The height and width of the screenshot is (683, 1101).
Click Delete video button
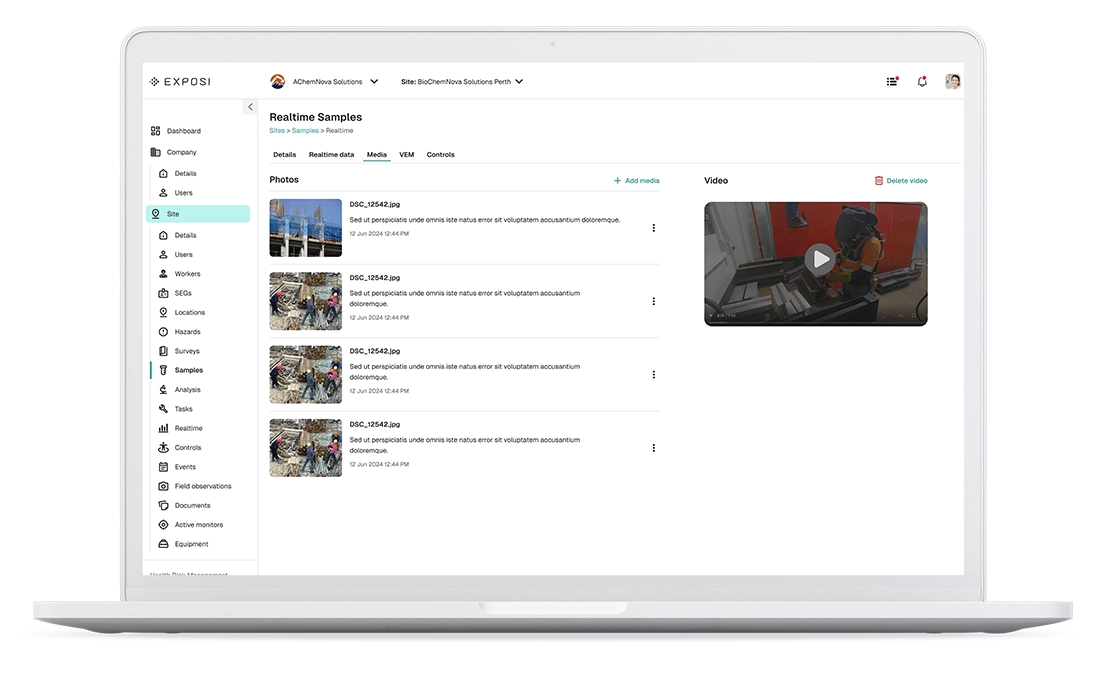coord(901,181)
